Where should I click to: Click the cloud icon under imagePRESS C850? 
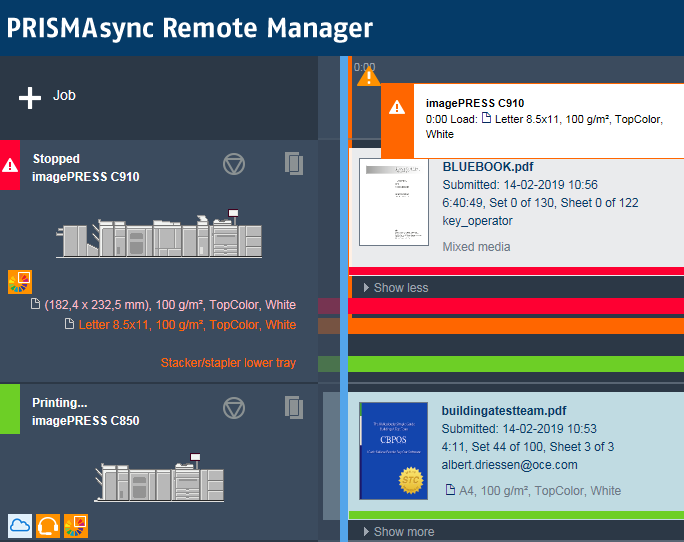[x=20, y=526]
